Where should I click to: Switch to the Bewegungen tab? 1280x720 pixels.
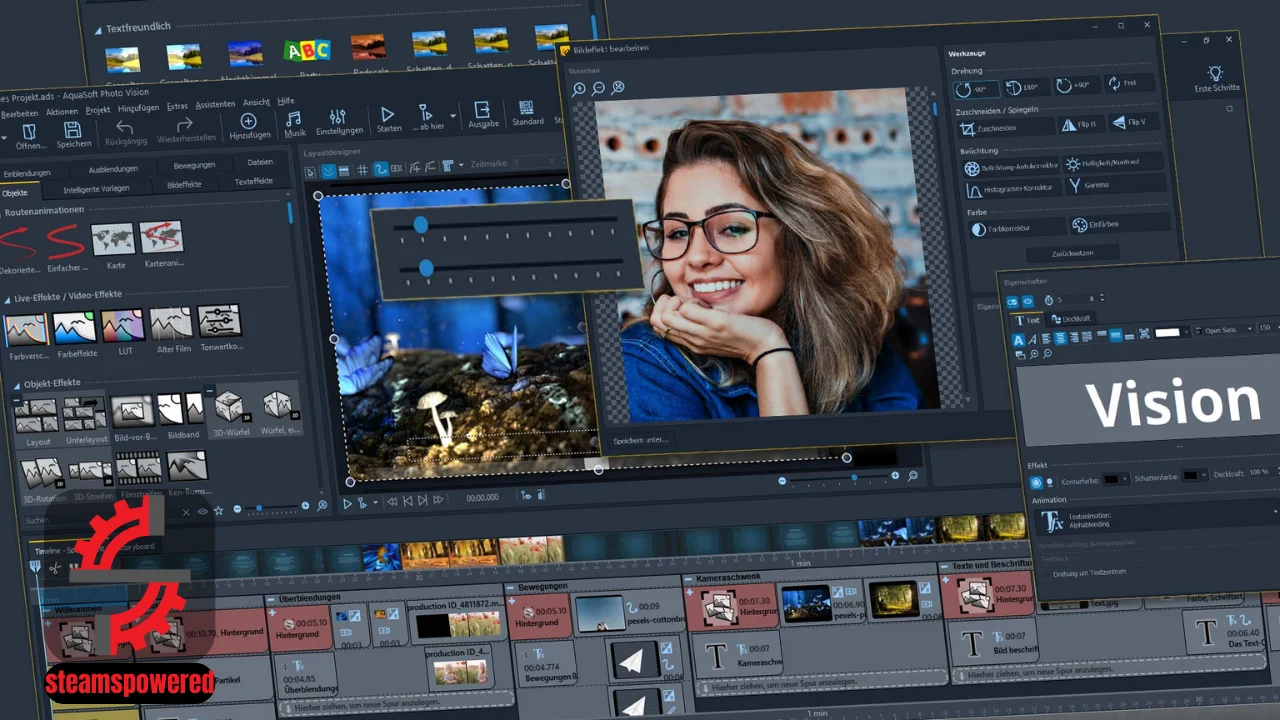pos(194,165)
